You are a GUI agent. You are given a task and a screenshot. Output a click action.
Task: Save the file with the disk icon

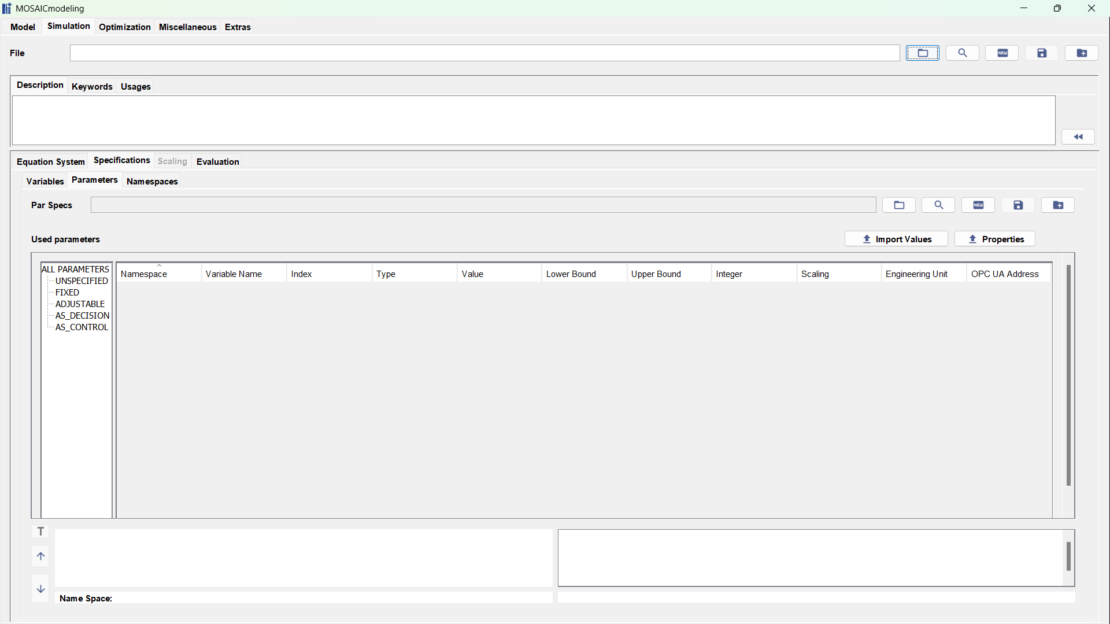pos(1041,52)
